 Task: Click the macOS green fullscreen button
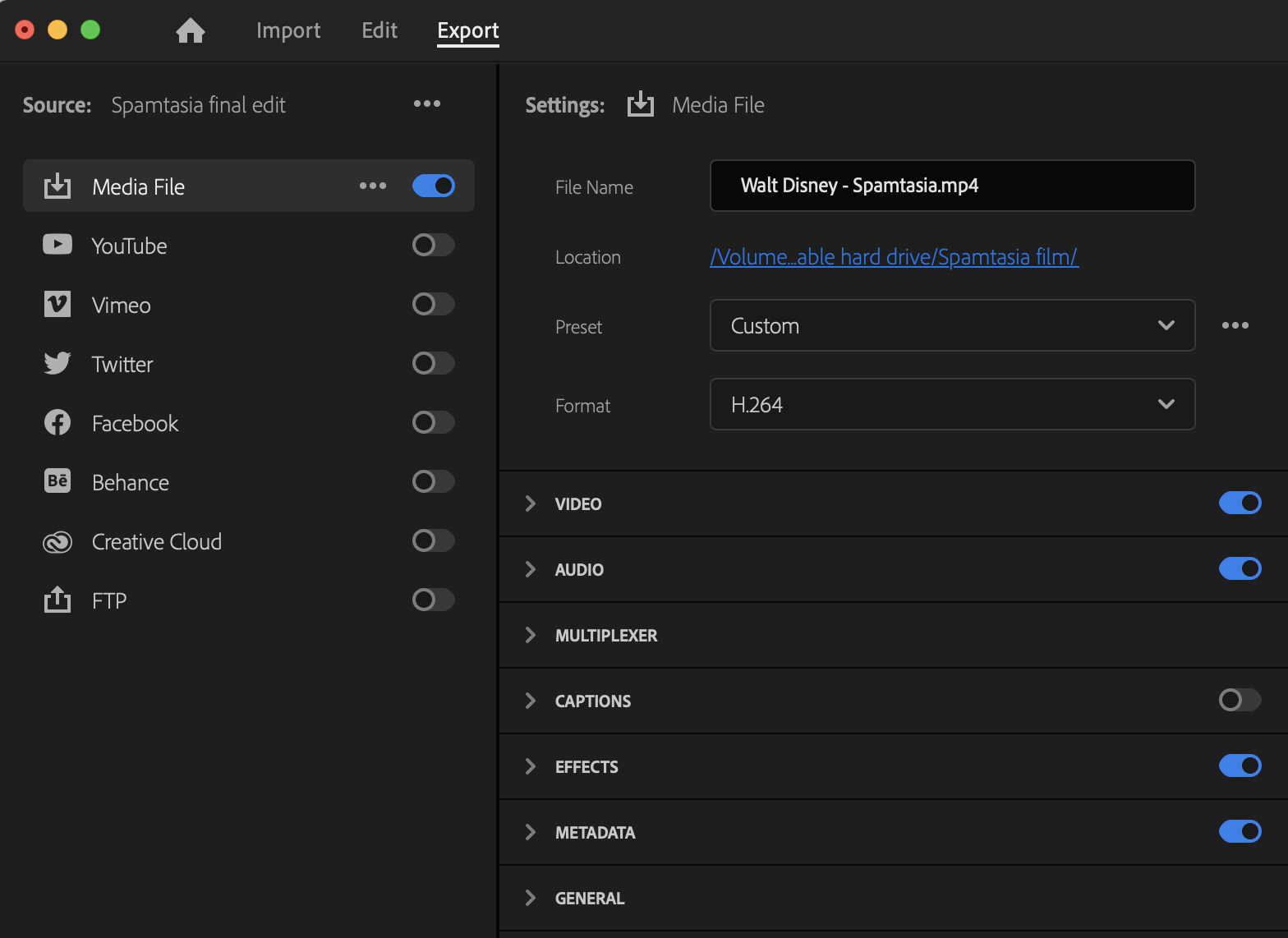(x=90, y=30)
